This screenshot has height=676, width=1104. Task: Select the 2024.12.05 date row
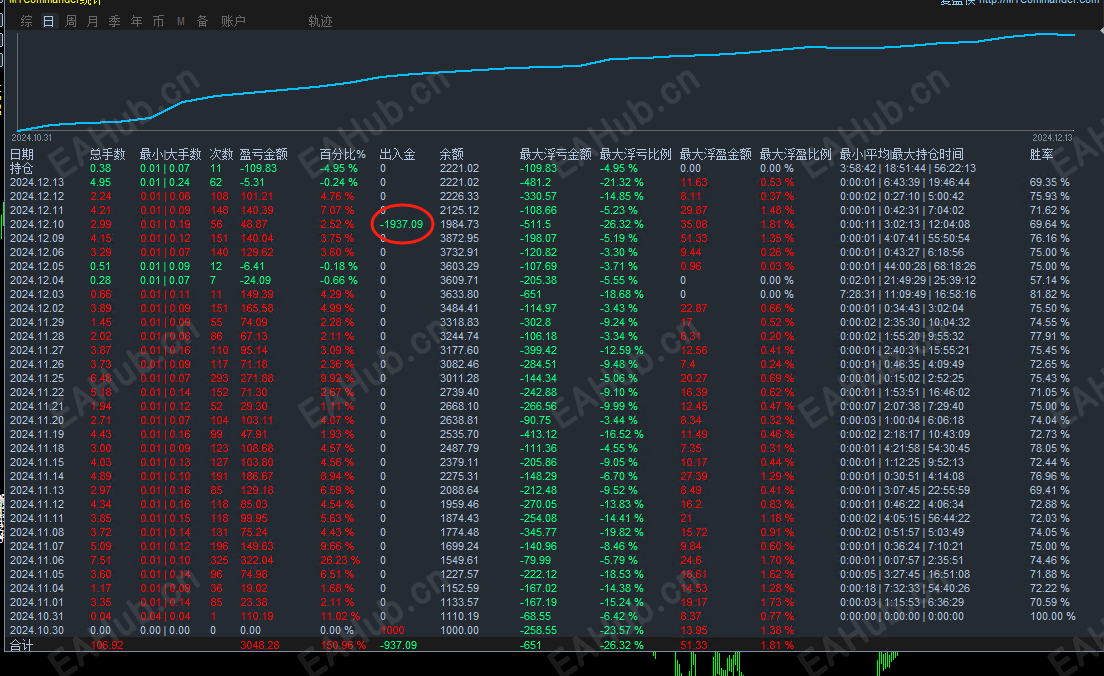pos(37,266)
